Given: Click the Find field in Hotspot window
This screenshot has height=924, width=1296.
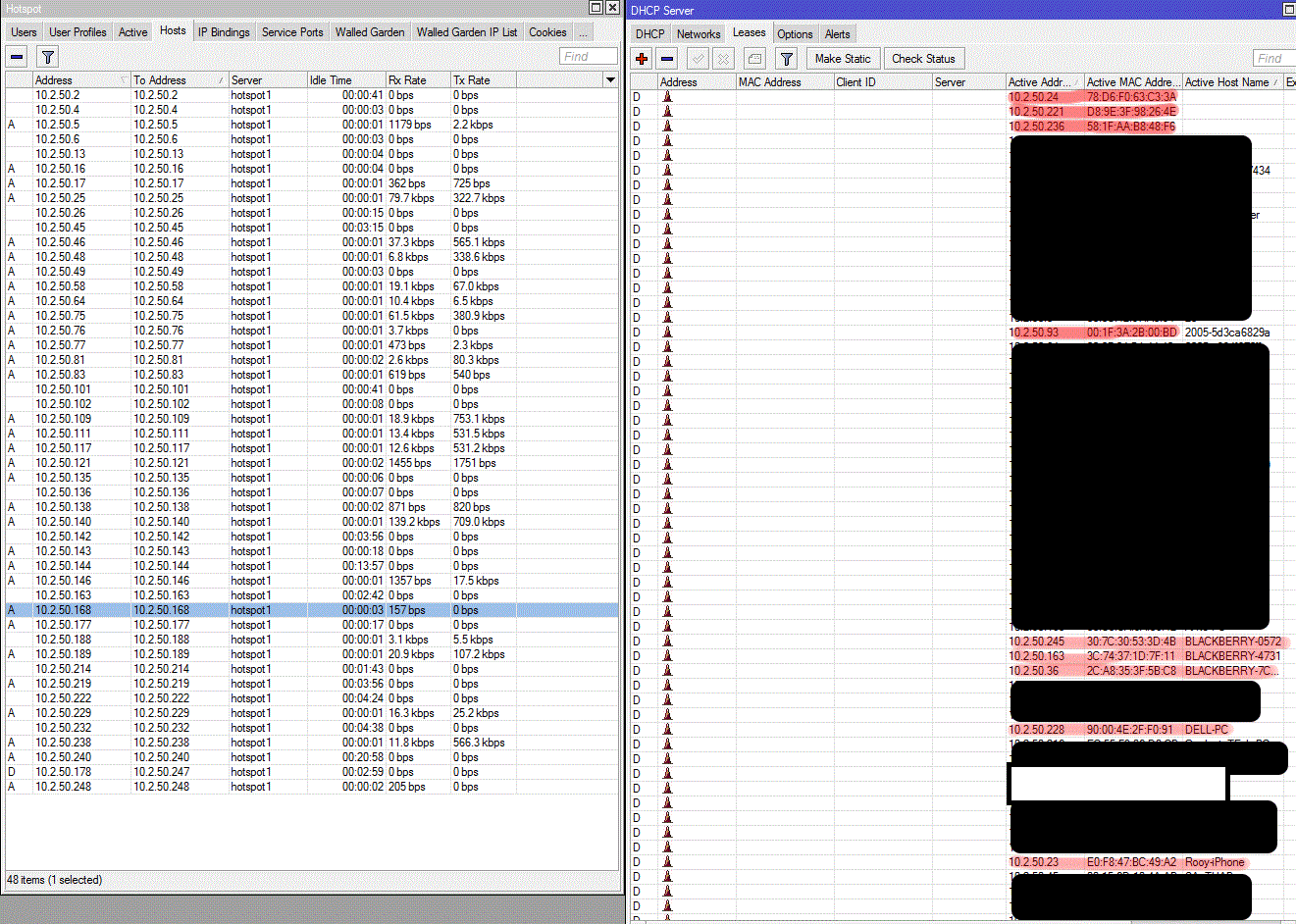Looking at the screenshot, I should click(x=589, y=57).
